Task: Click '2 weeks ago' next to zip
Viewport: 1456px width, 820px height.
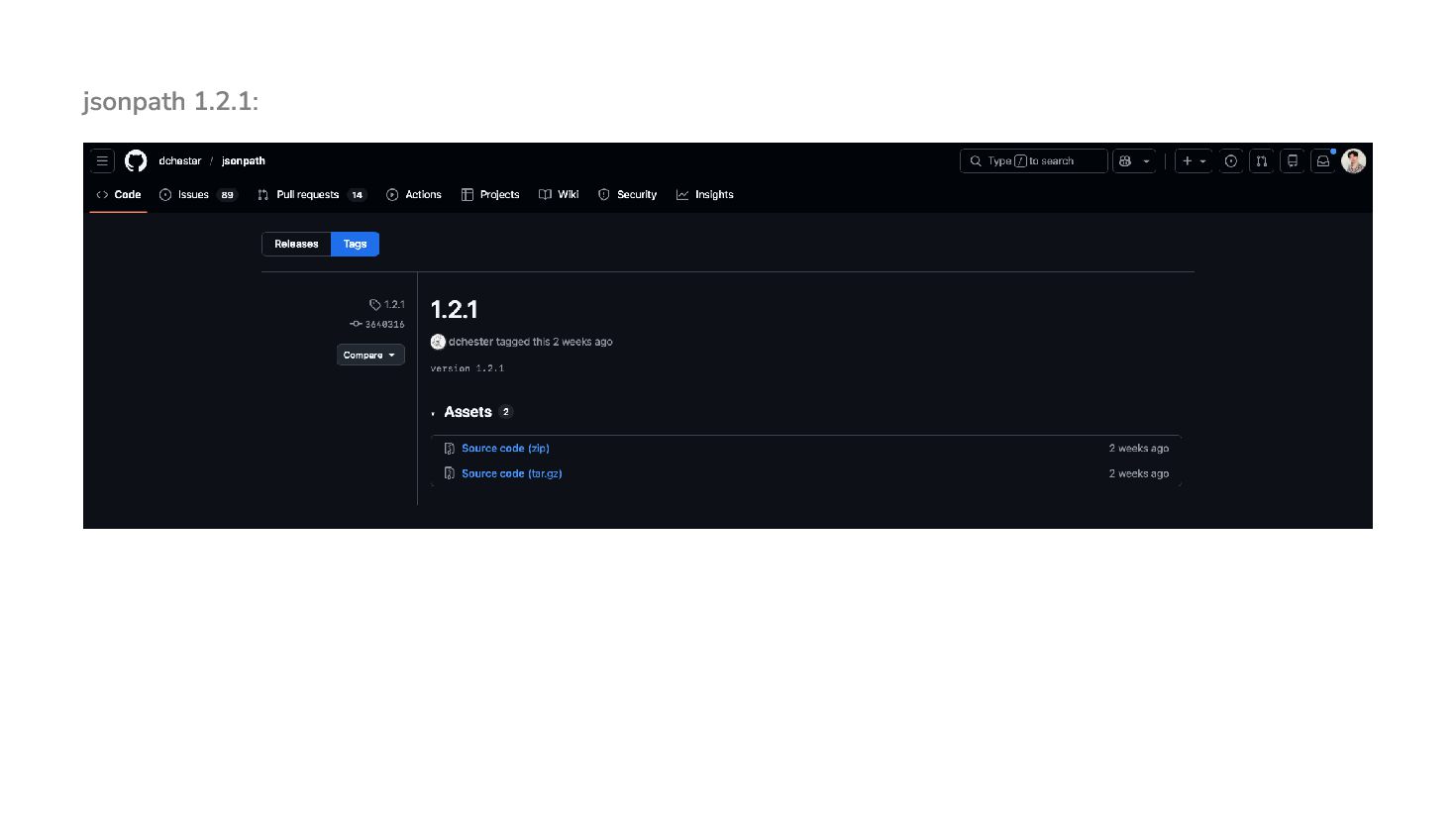Action: click(x=1139, y=449)
